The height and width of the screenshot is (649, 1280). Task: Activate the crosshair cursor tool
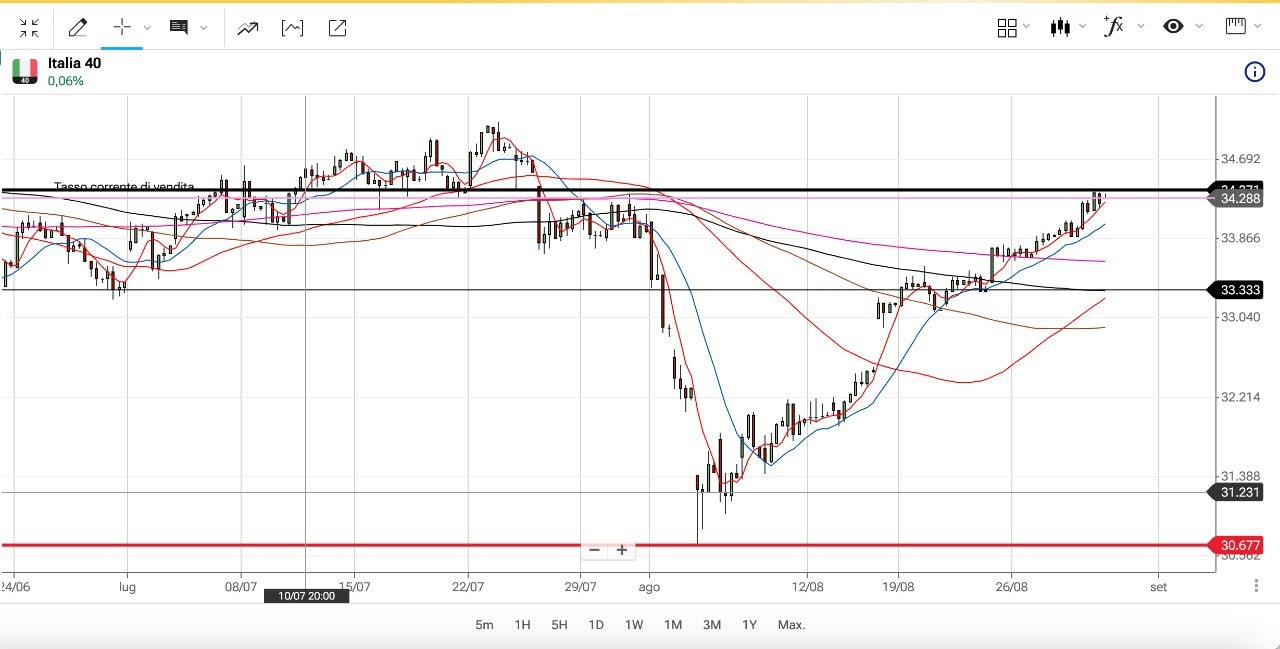122,28
